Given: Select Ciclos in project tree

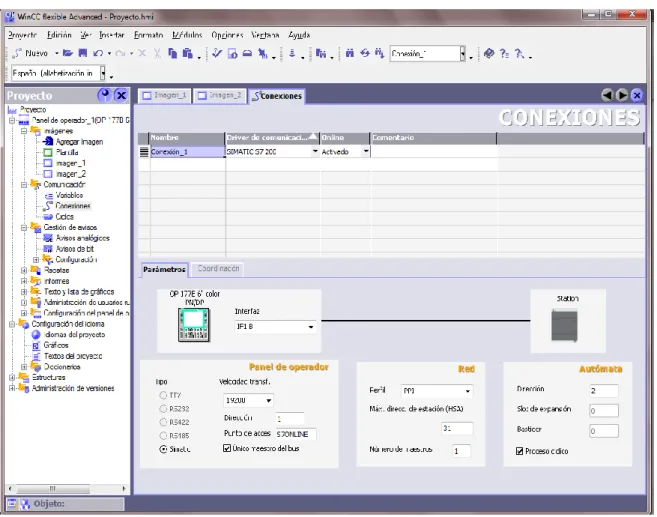Looking at the screenshot, I should click(65, 217).
